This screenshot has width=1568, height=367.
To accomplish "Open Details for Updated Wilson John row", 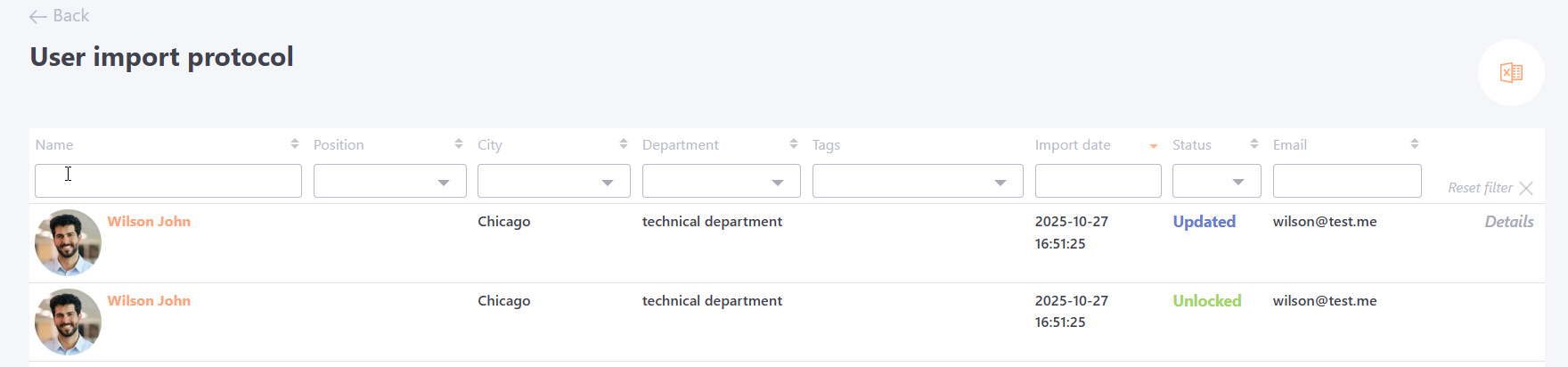I will click(x=1508, y=222).
